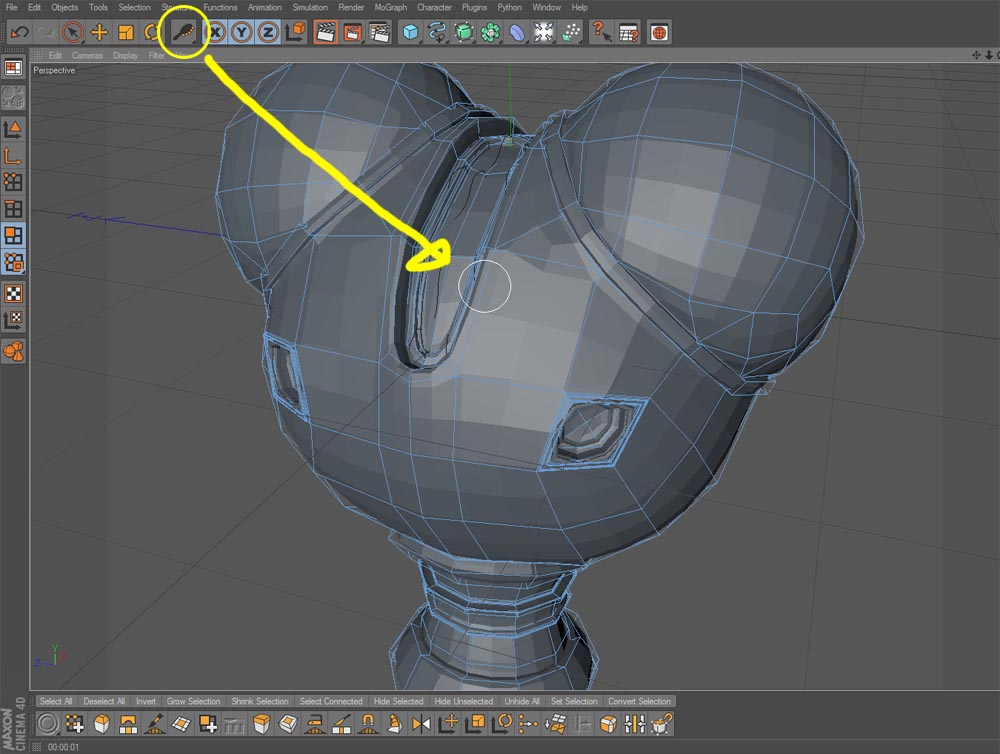1000x754 pixels.
Task: Click the layout icon at top of left palette
Action: tap(13, 68)
